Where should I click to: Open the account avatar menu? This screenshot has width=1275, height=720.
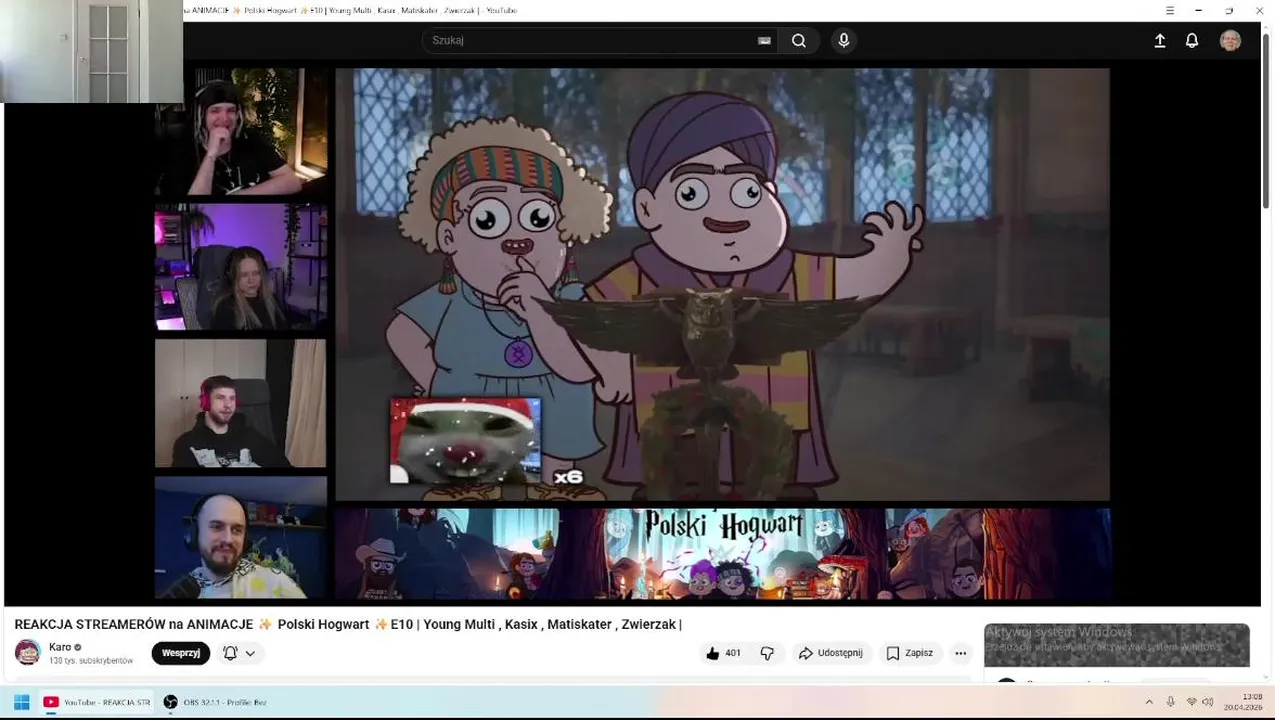pos(1230,41)
